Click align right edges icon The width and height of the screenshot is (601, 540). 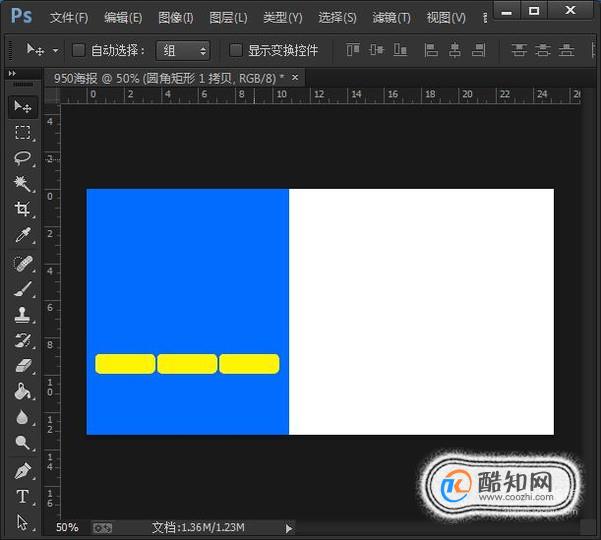479,50
